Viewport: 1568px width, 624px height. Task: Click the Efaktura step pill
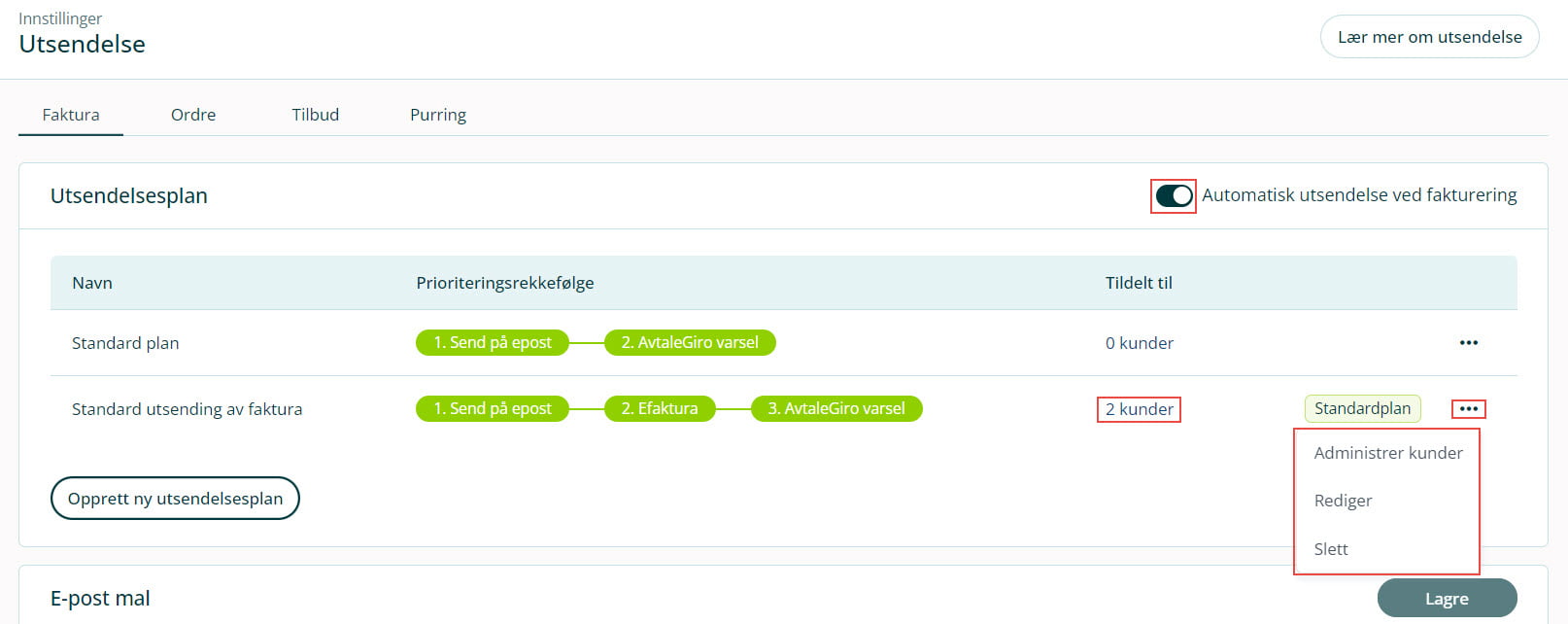(660, 408)
